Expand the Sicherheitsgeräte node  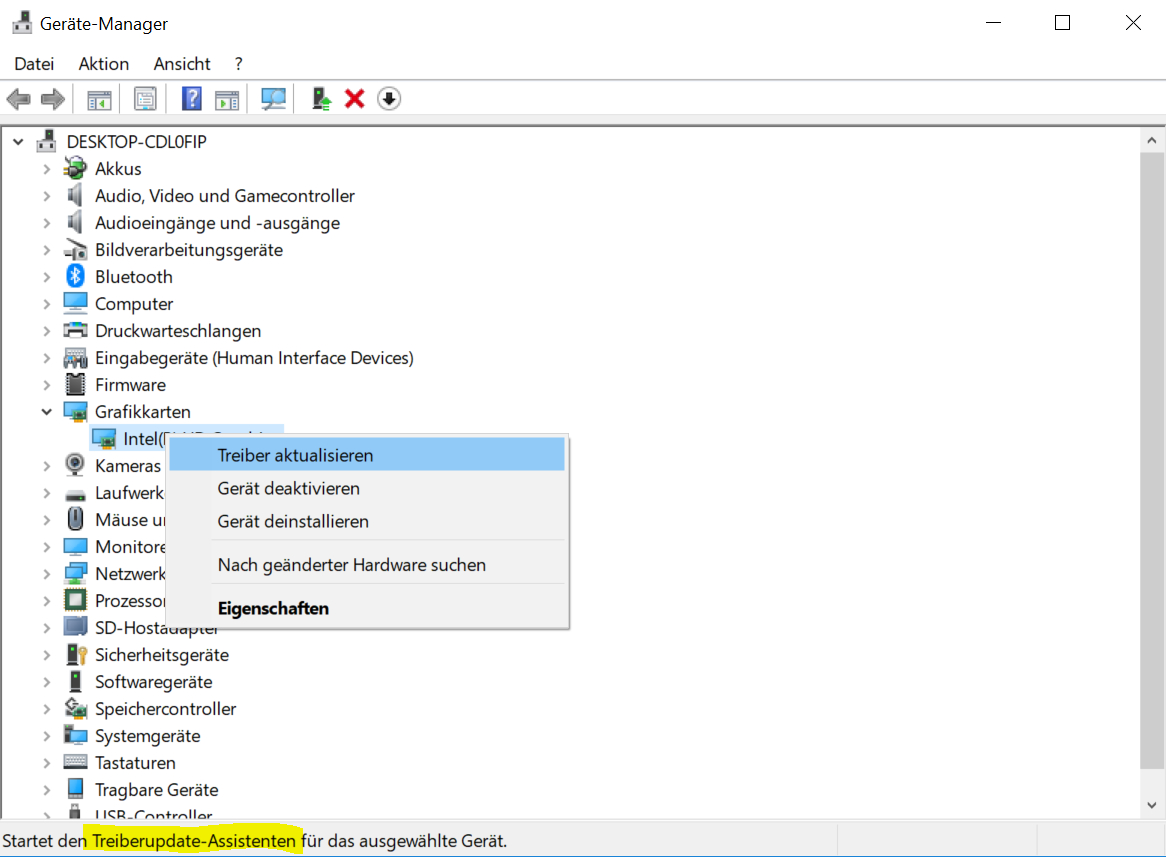pos(46,655)
